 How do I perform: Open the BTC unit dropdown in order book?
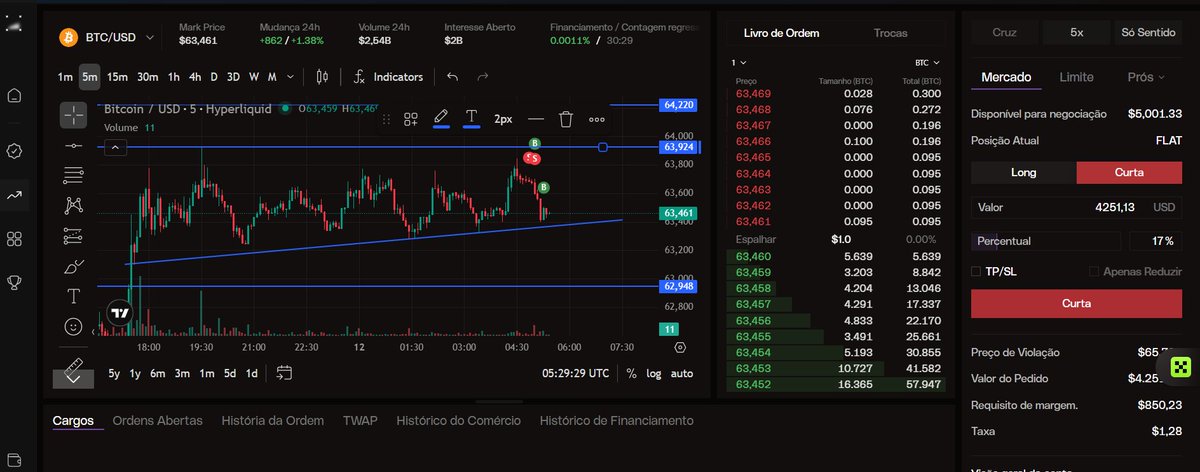(926, 62)
